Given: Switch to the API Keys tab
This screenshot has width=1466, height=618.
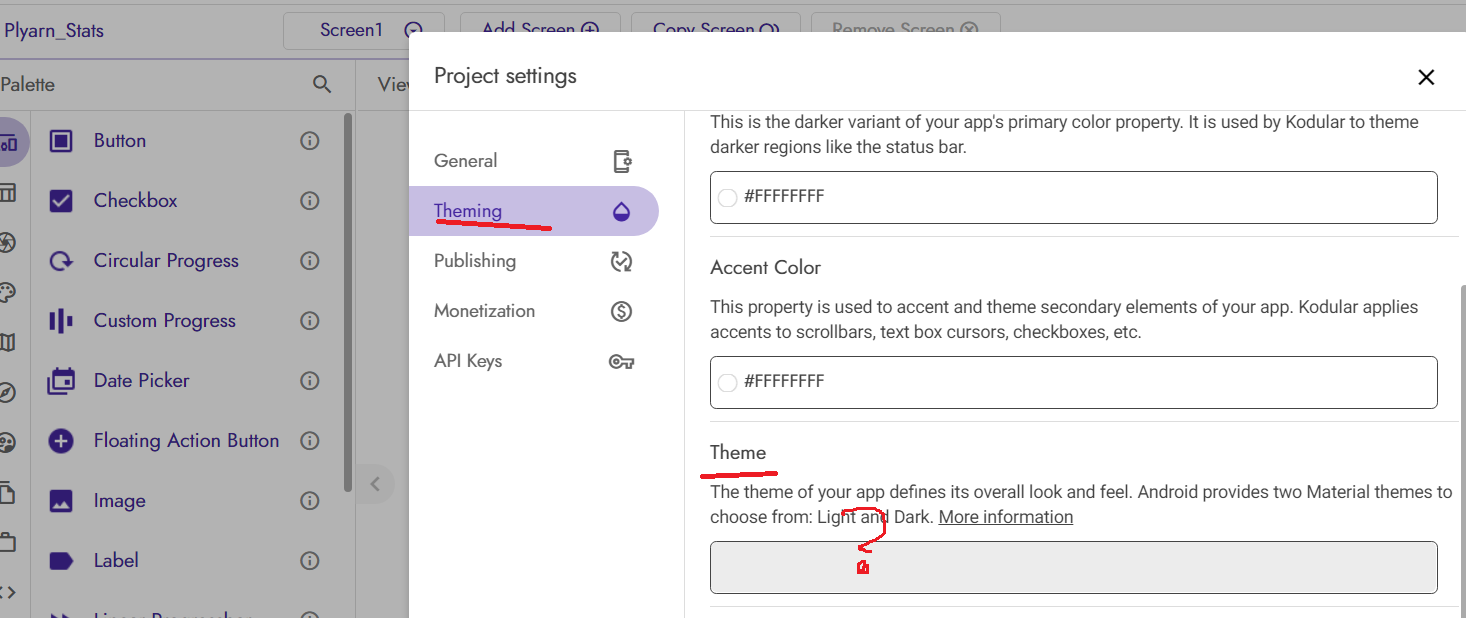Looking at the screenshot, I should (x=534, y=361).
